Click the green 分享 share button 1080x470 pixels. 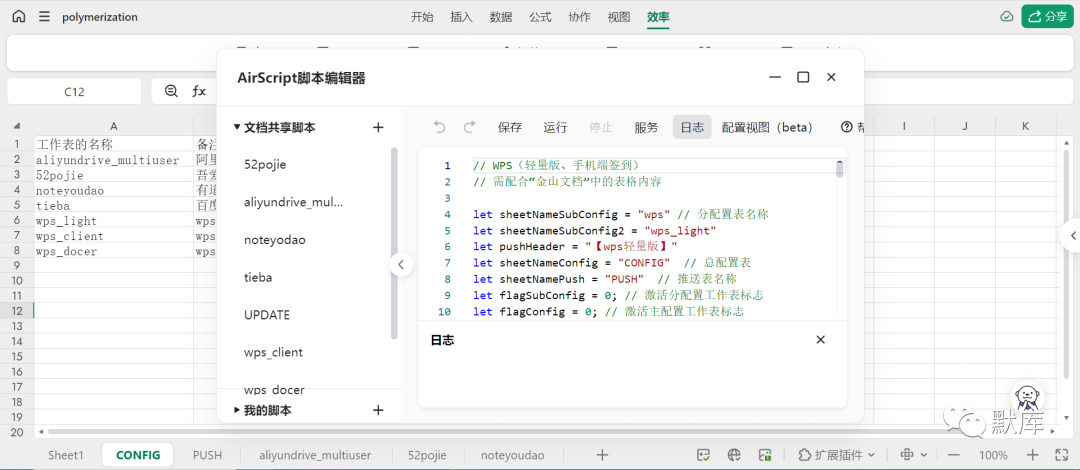(x=1048, y=17)
